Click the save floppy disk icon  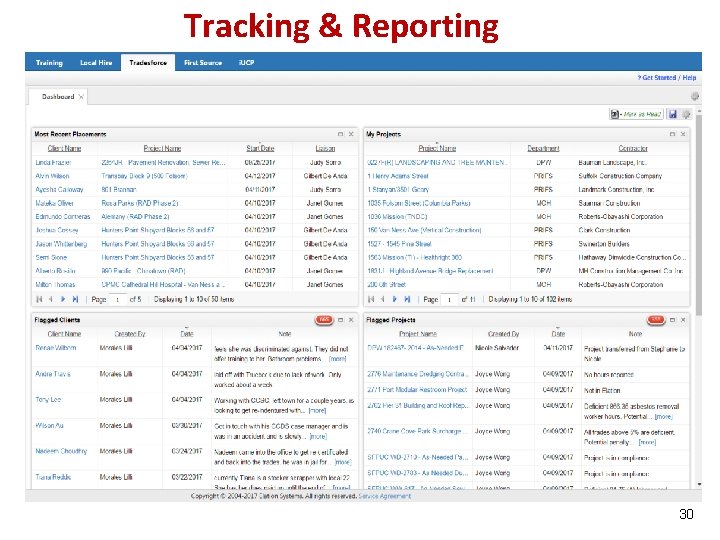coord(673,114)
